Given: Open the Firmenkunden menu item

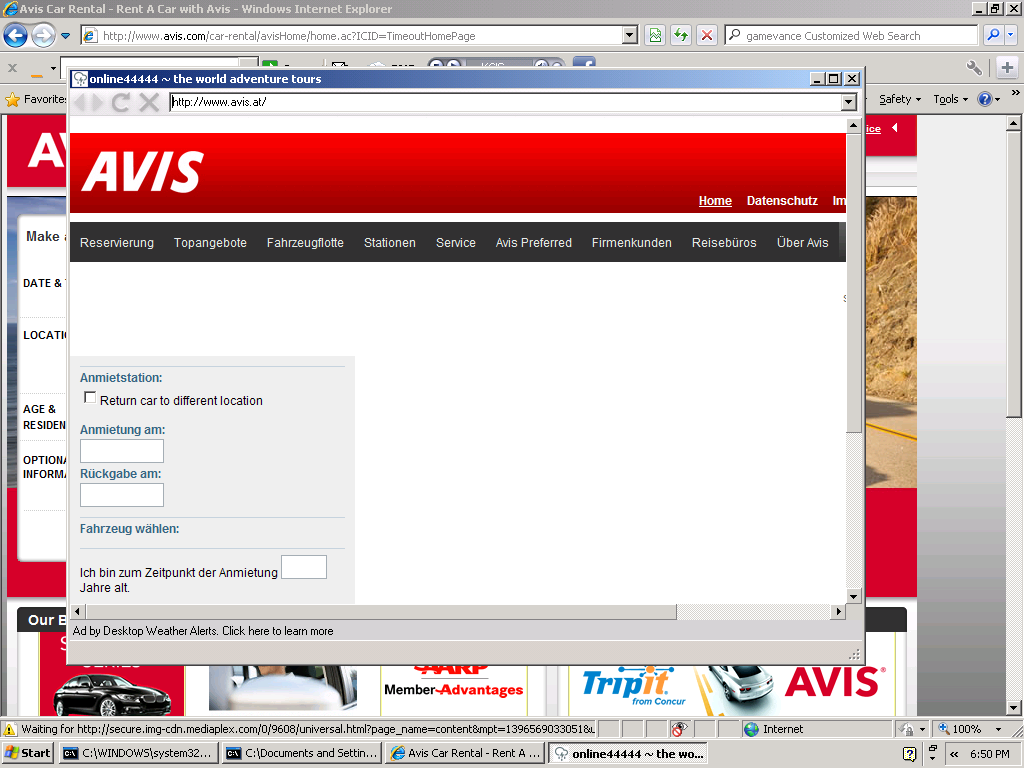Looking at the screenshot, I should coord(632,243).
